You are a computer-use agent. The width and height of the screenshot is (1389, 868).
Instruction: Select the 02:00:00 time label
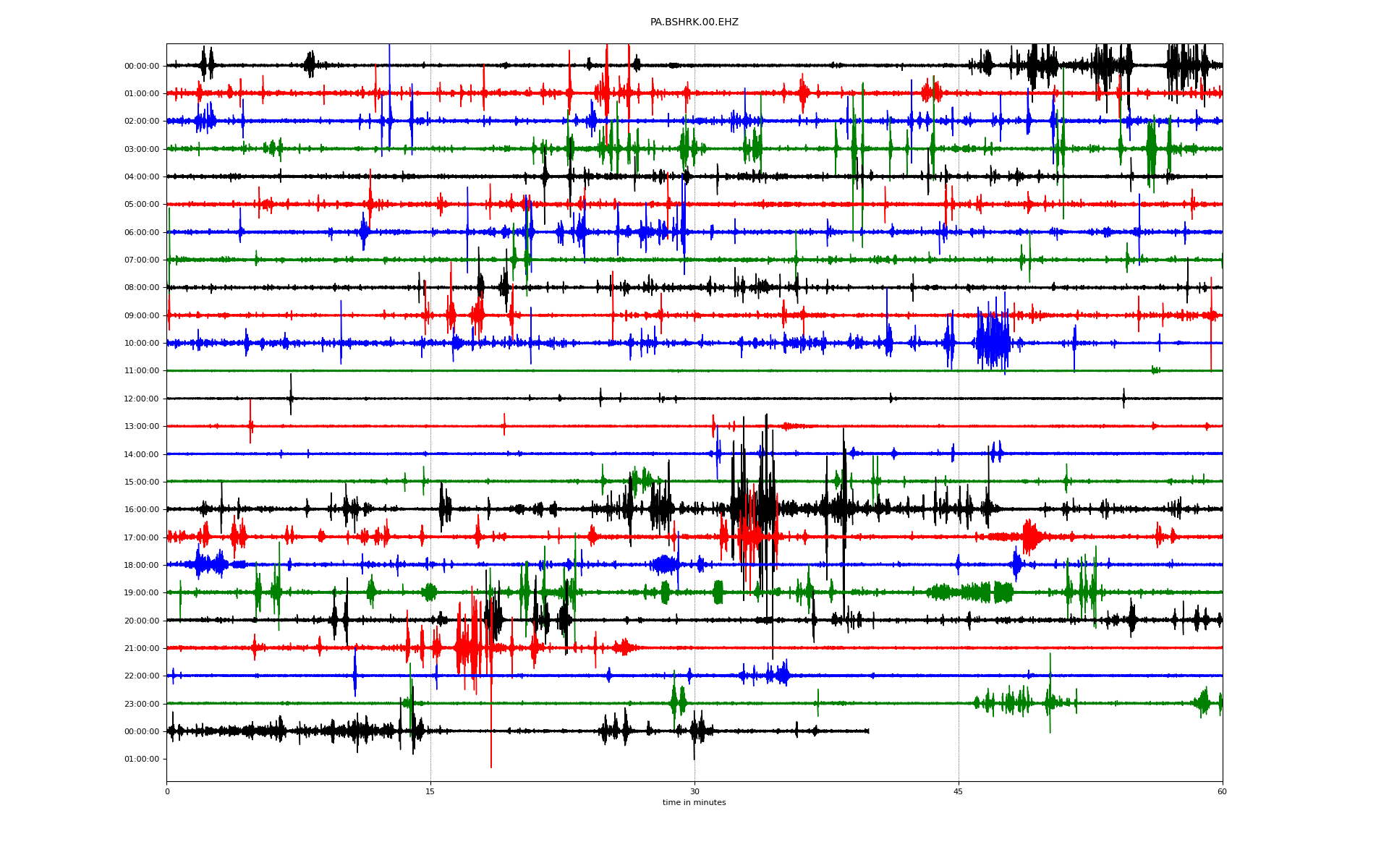coord(142,122)
